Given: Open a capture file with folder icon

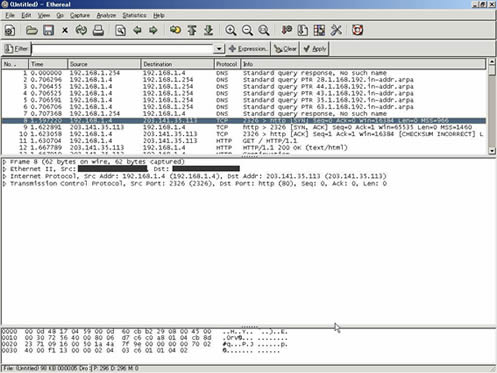Looking at the screenshot, I should (32, 31).
